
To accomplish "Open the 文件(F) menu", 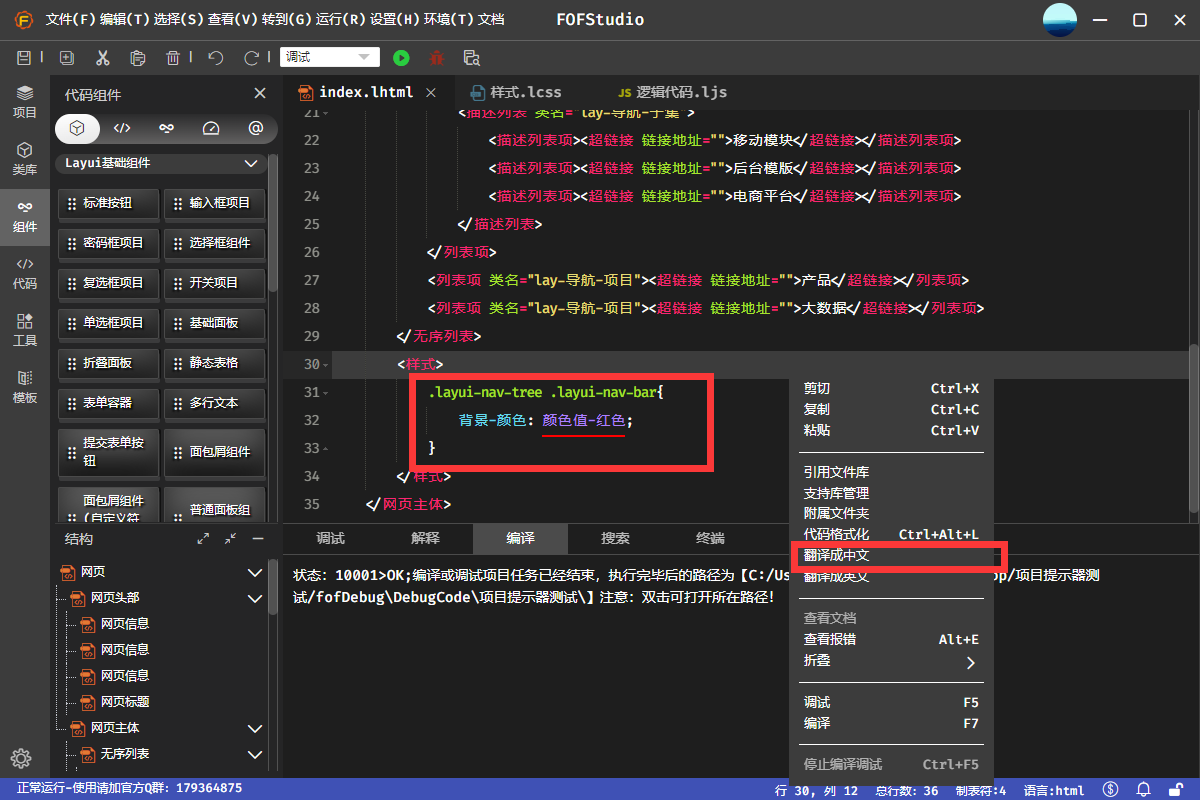I will point(73,20).
